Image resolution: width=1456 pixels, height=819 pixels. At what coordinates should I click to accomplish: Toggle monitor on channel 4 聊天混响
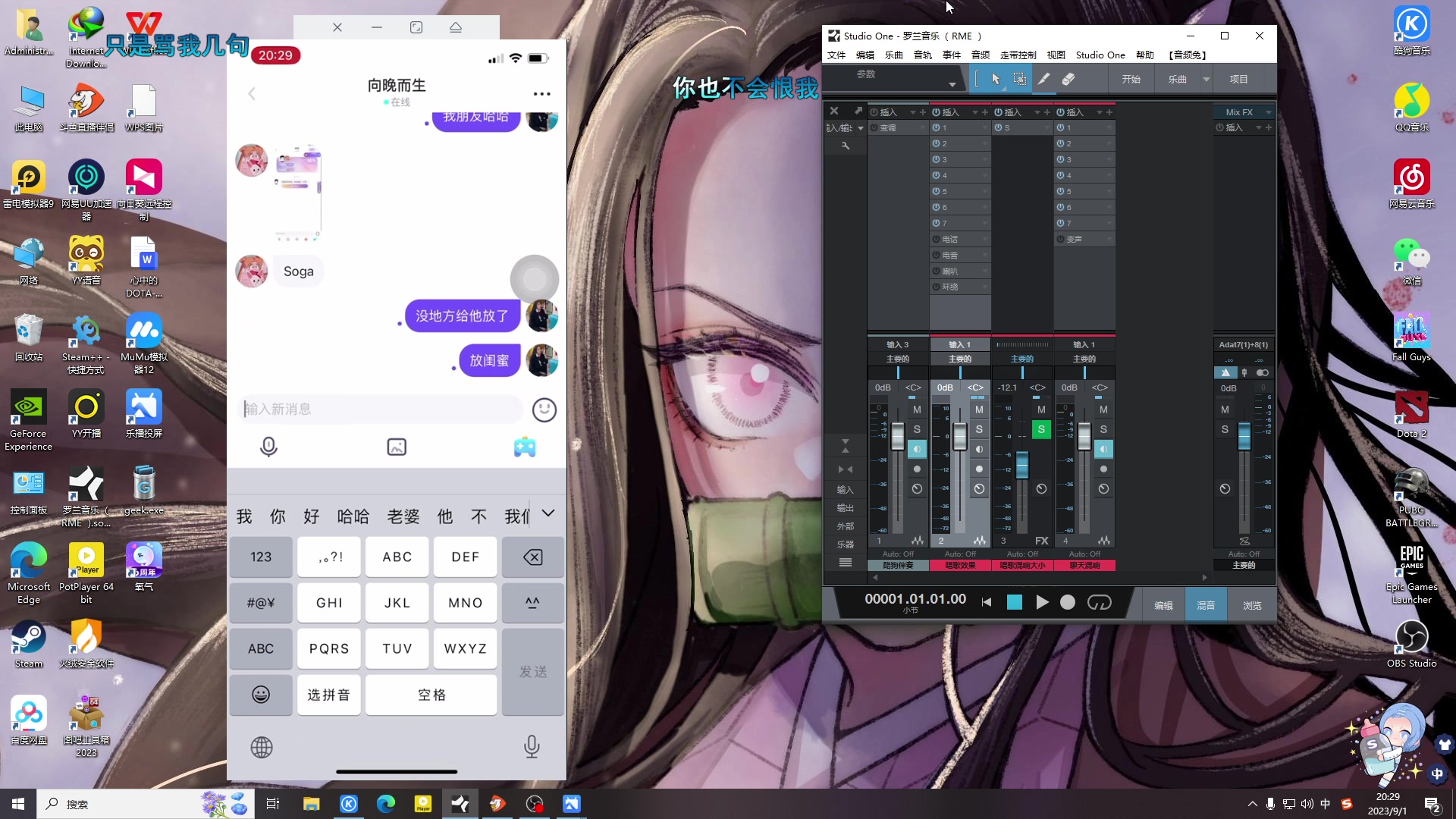[x=1103, y=449]
